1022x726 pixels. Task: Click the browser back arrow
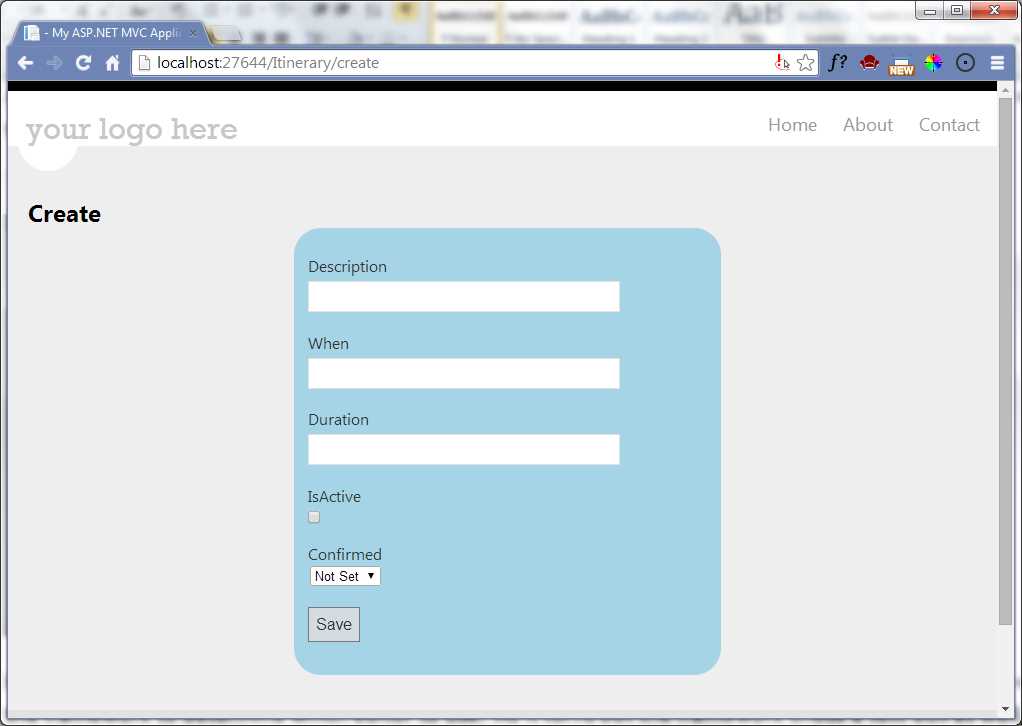pos(25,62)
